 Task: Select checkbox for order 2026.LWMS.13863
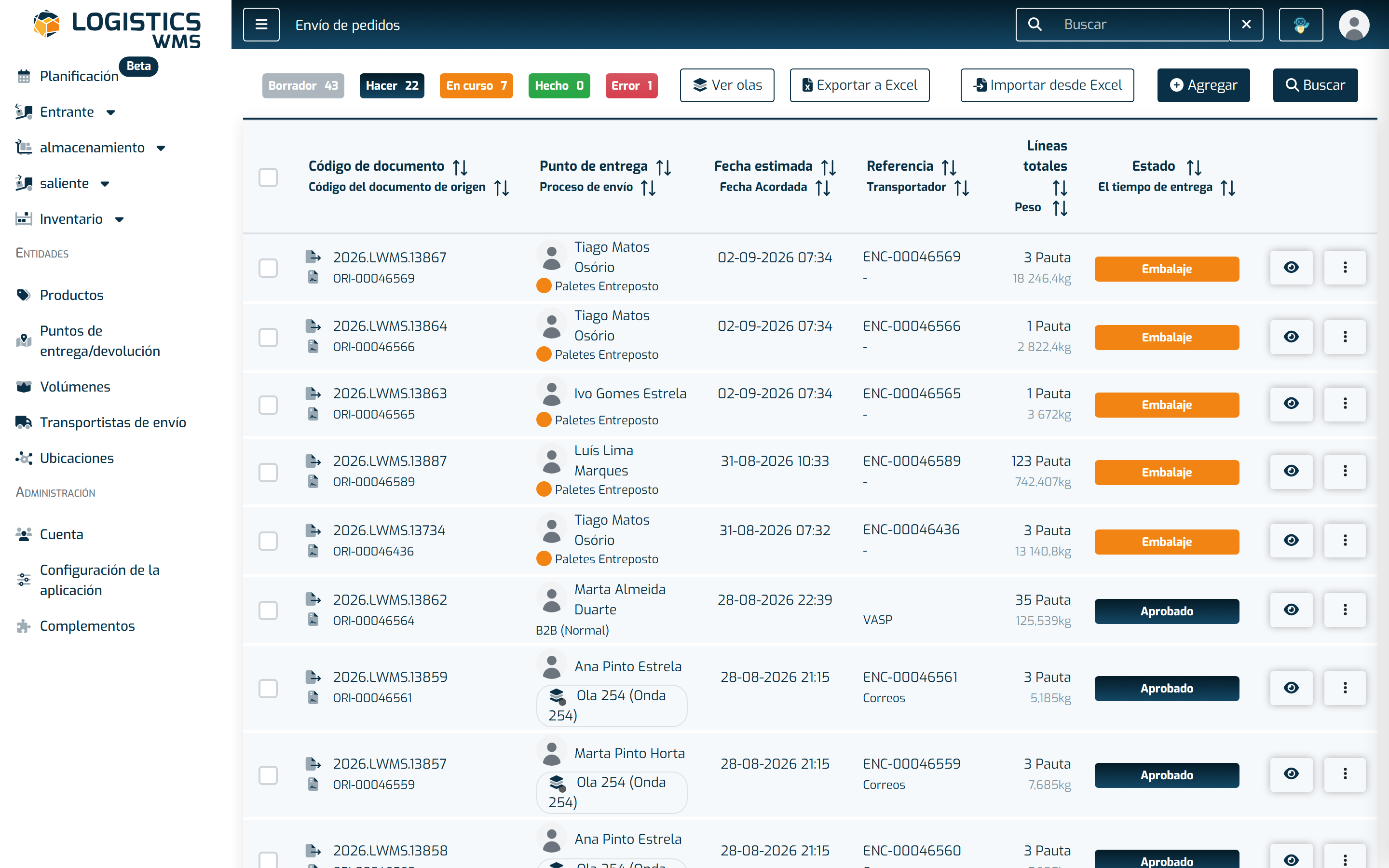click(x=268, y=405)
